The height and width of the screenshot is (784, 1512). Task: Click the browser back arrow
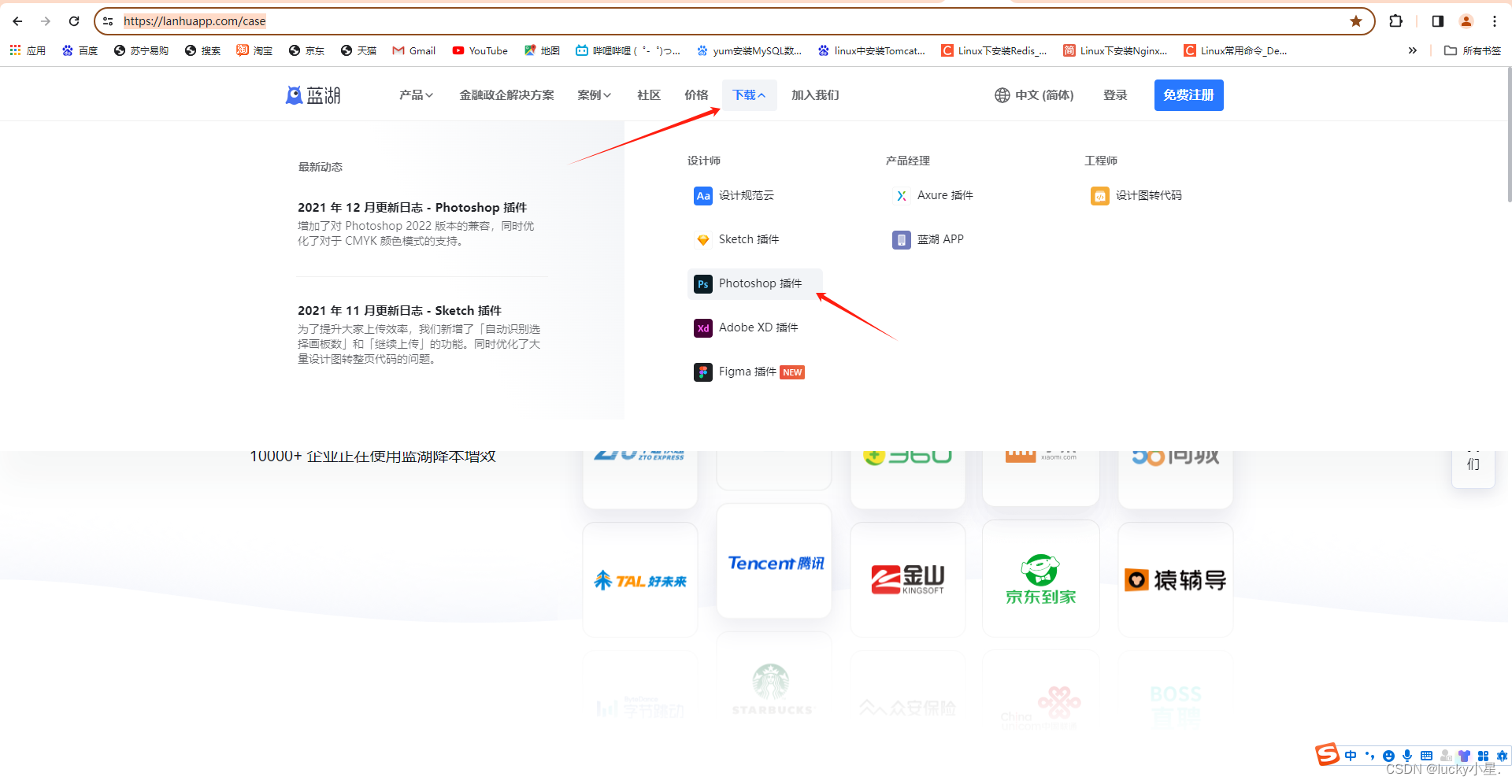pyautogui.click(x=17, y=21)
